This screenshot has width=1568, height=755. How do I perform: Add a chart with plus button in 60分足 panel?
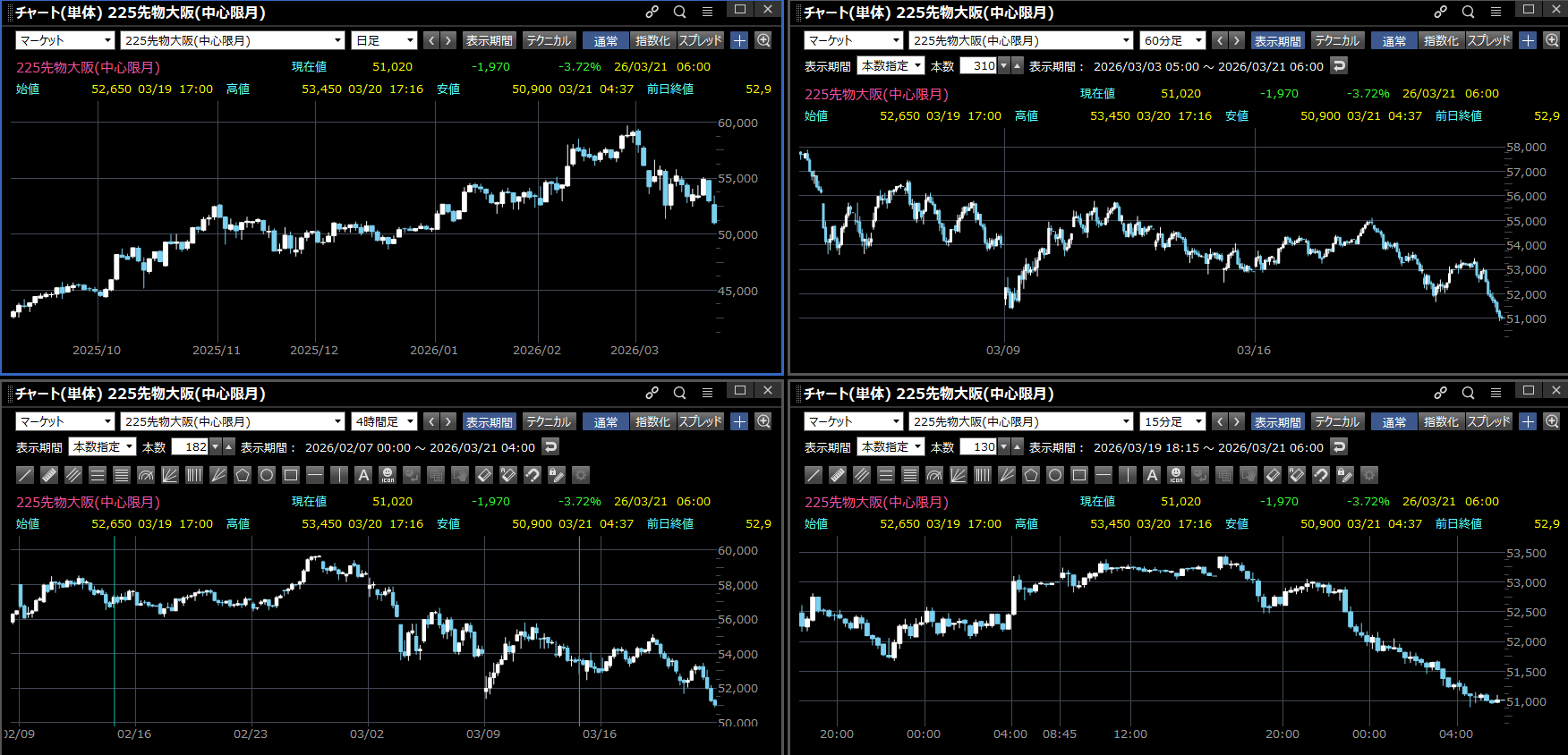point(1528,40)
